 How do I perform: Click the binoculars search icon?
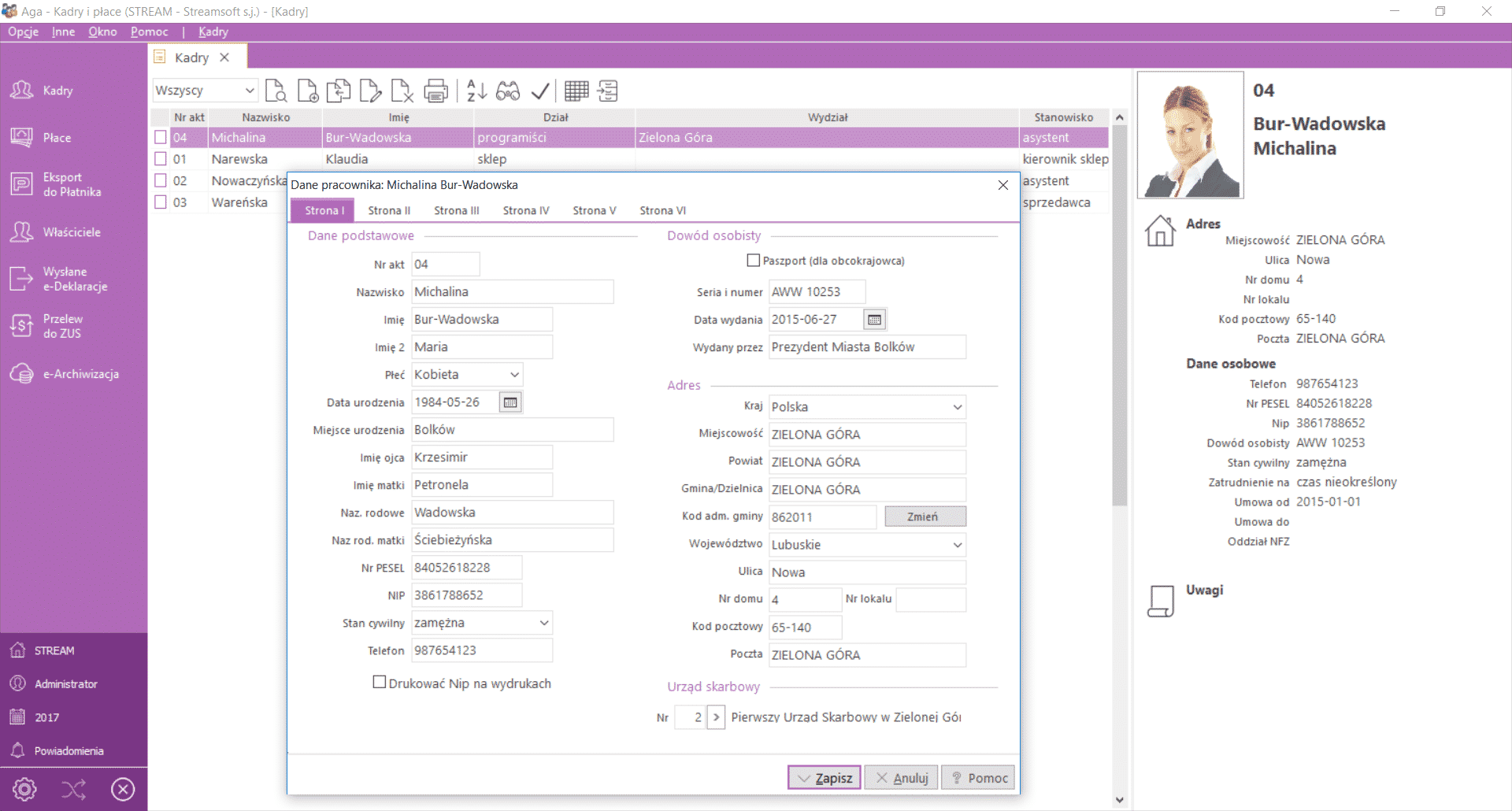(x=508, y=91)
